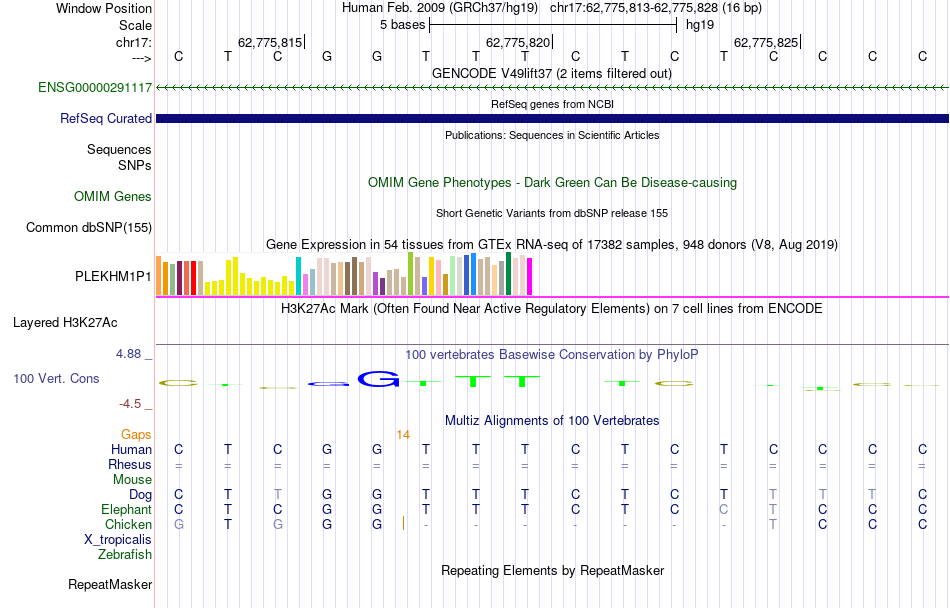This screenshot has height=608, width=950.
Task: Click the 62,775,825 position marker
Action: (766, 42)
